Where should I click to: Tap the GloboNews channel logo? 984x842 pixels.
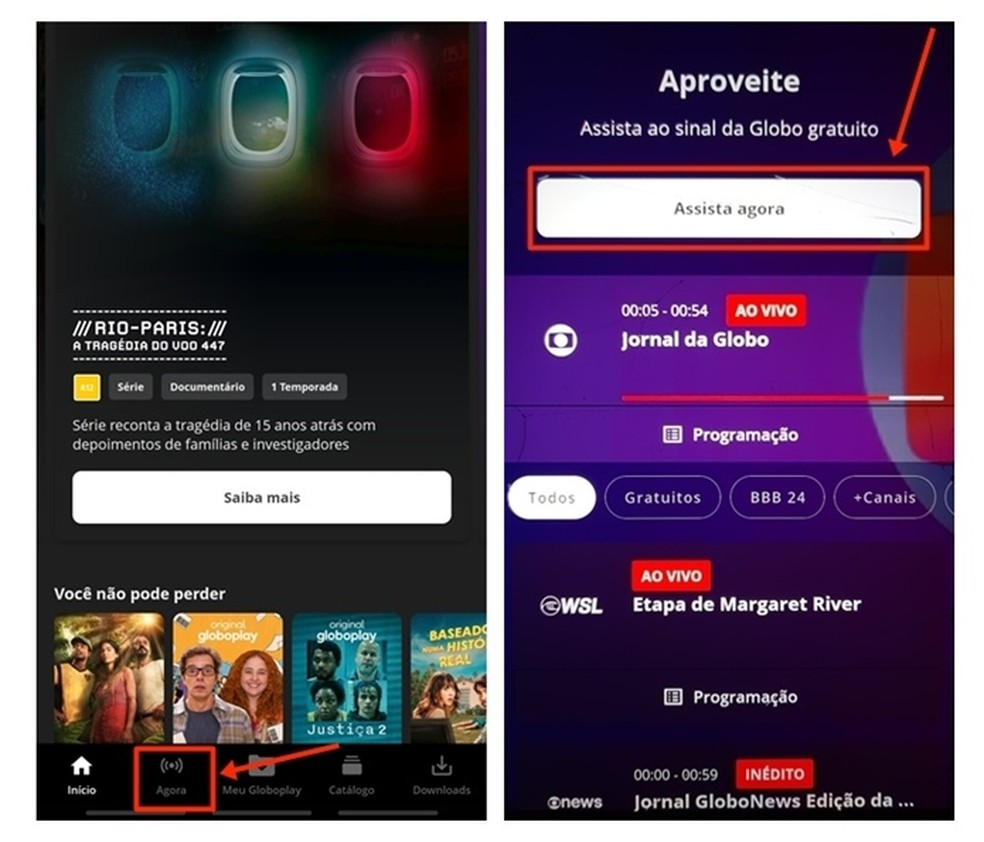[575, 802]
